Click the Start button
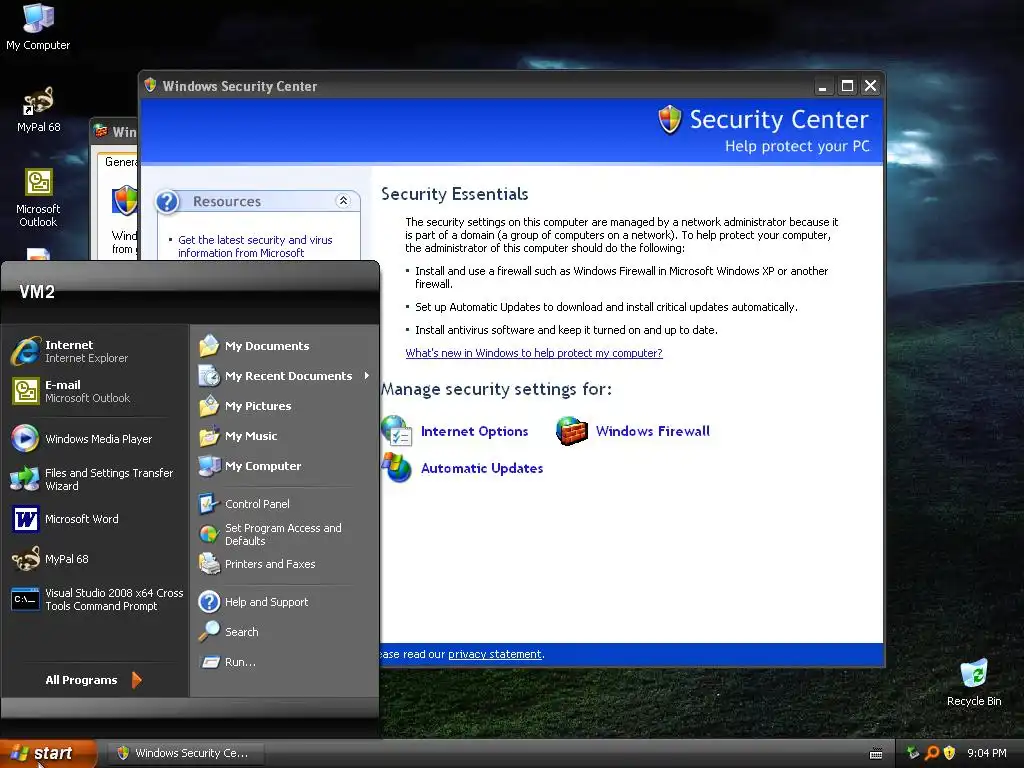1024x768 pixels. pyautogui.click(x=47, y=753)
